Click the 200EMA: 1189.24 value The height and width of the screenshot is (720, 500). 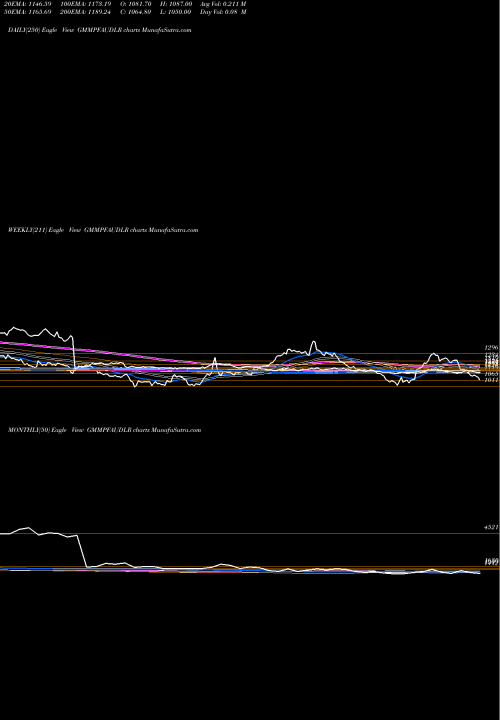tap(85, 12)
